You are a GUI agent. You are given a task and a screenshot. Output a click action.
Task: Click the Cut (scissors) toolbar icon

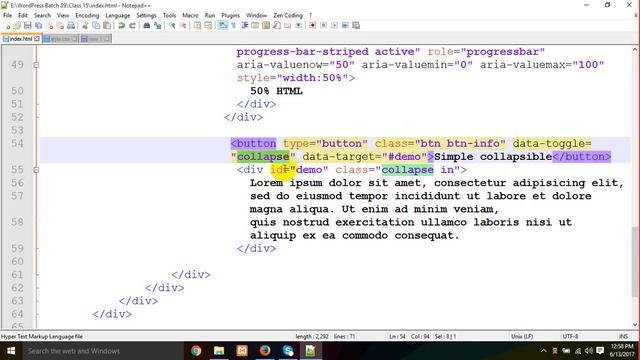pyautogui.click(x=85, y=25)
